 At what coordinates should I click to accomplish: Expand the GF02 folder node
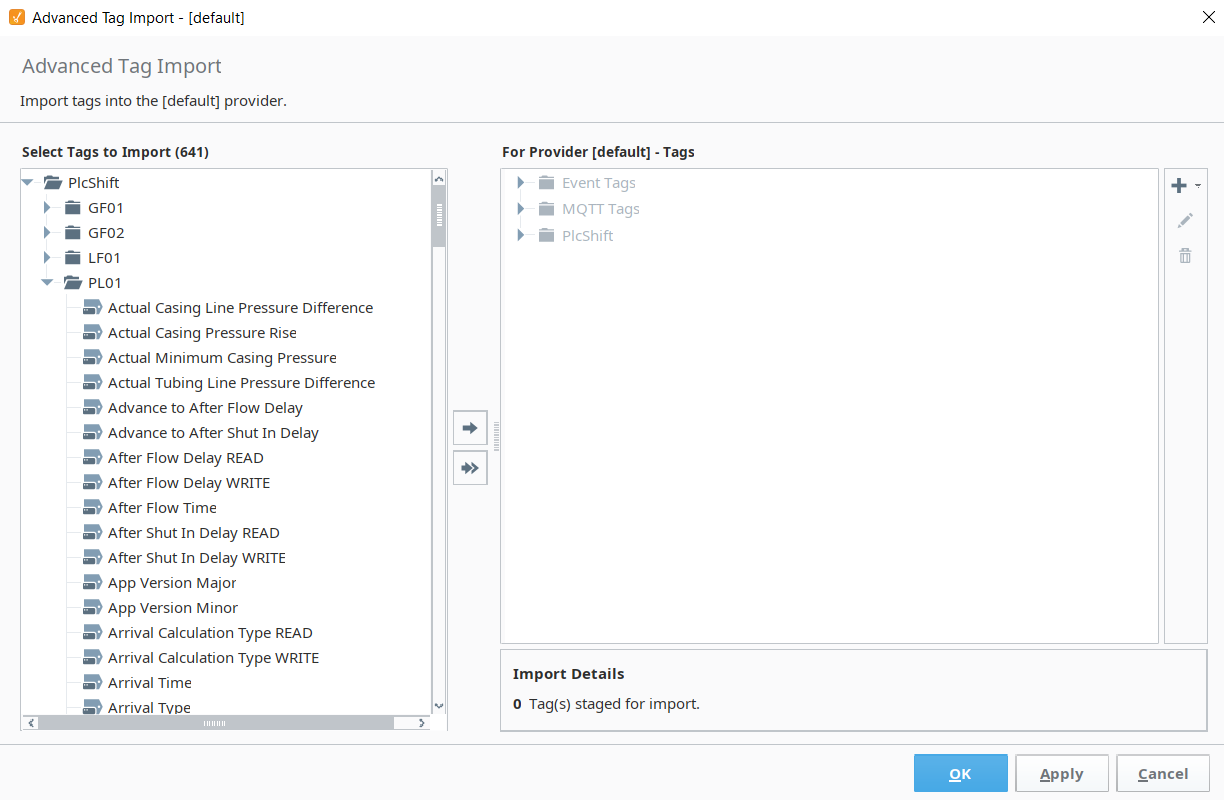coord(47,233)
